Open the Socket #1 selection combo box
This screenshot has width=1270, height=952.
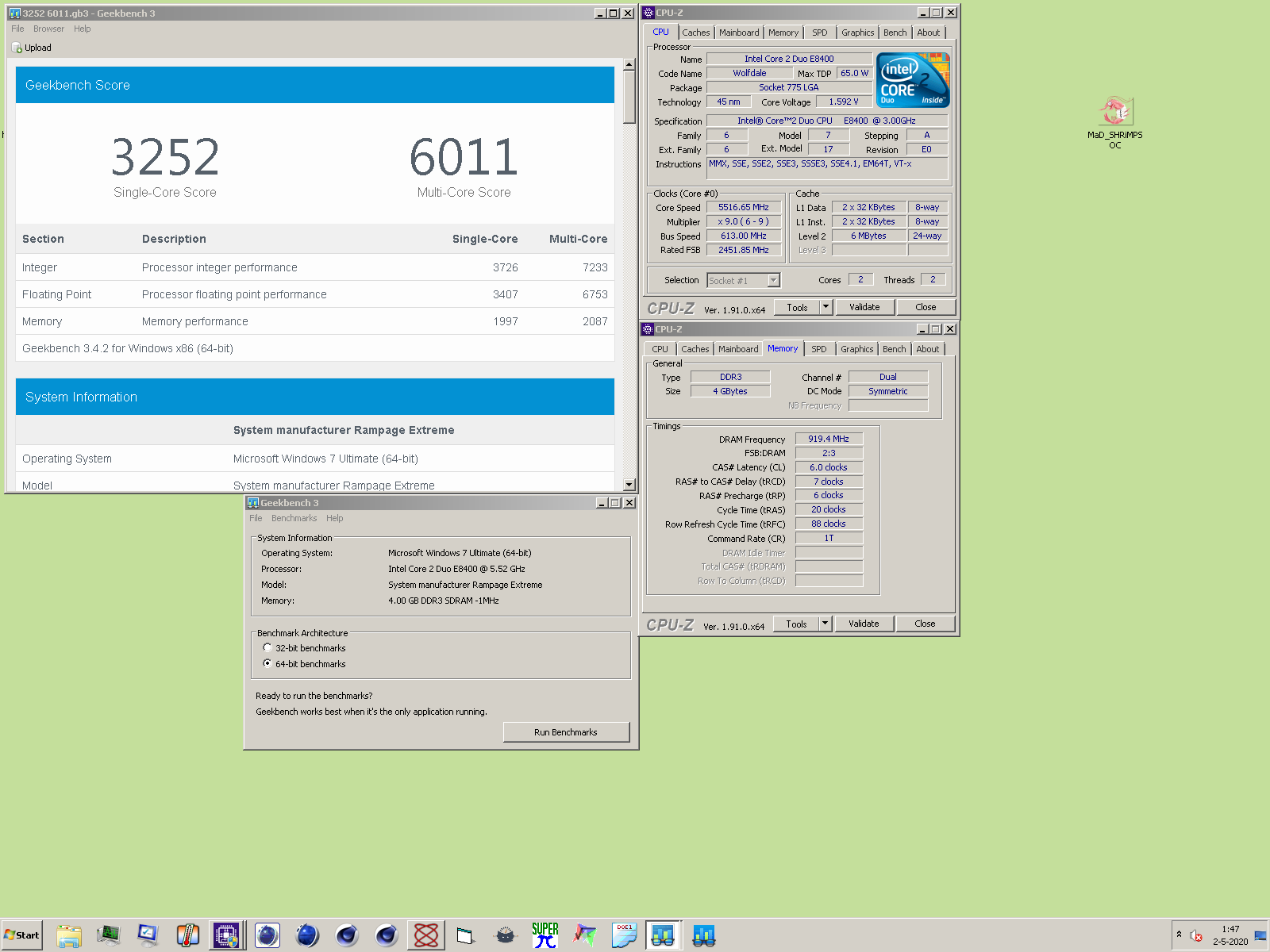(743, 280)
